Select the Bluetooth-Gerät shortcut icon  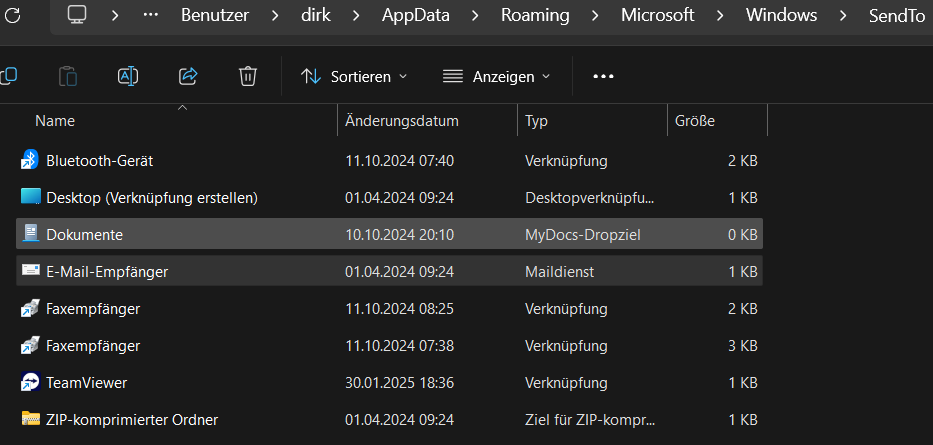pos(30,160)
